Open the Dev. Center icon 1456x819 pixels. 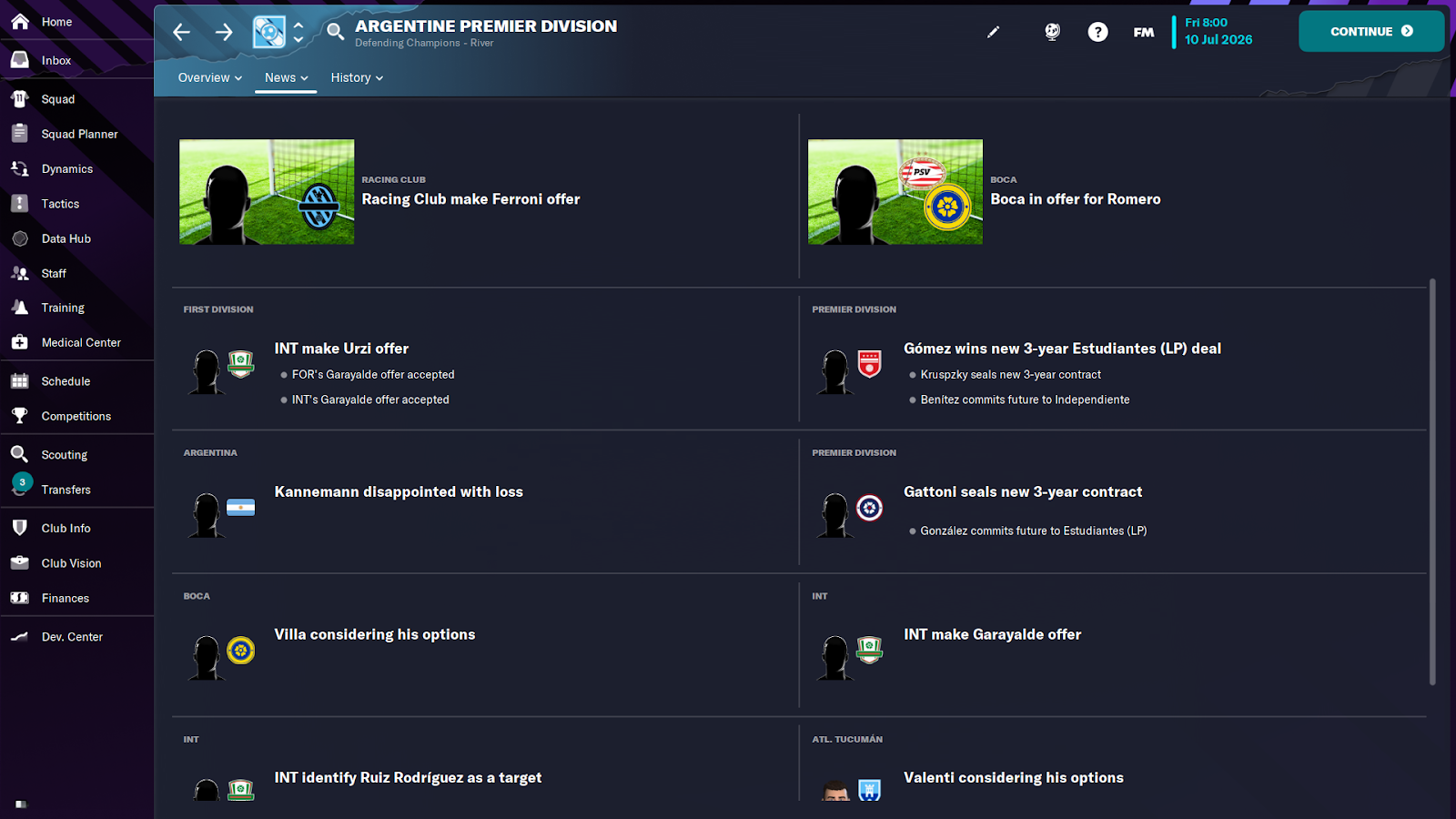[x=20, y=637]
